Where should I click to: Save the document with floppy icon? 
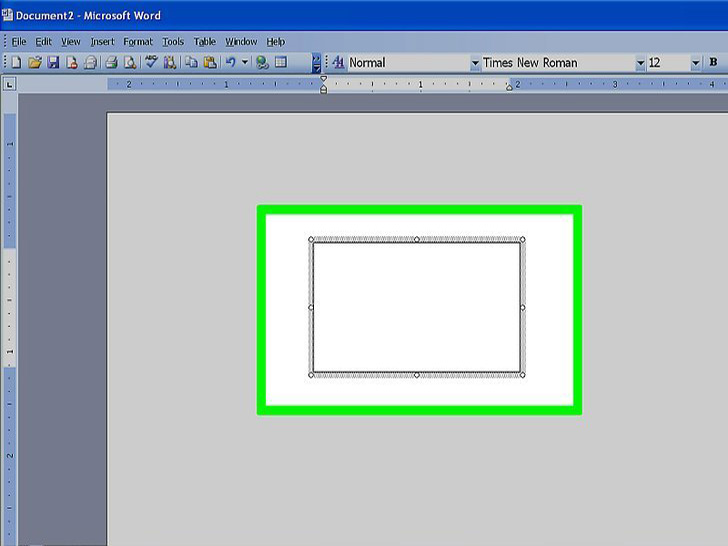[53, 63]
